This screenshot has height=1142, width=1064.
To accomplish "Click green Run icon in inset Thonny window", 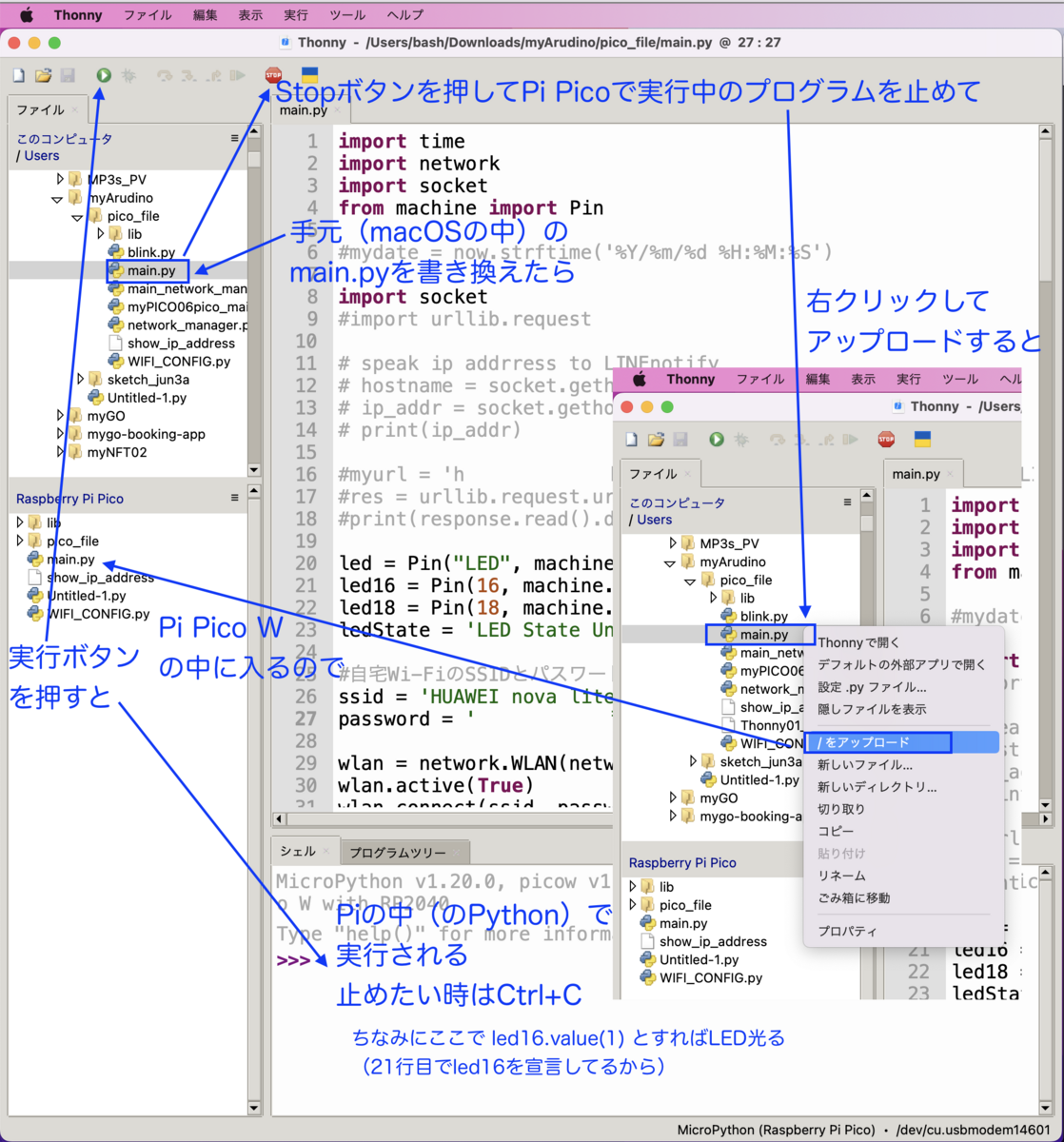I will [717, 439].
